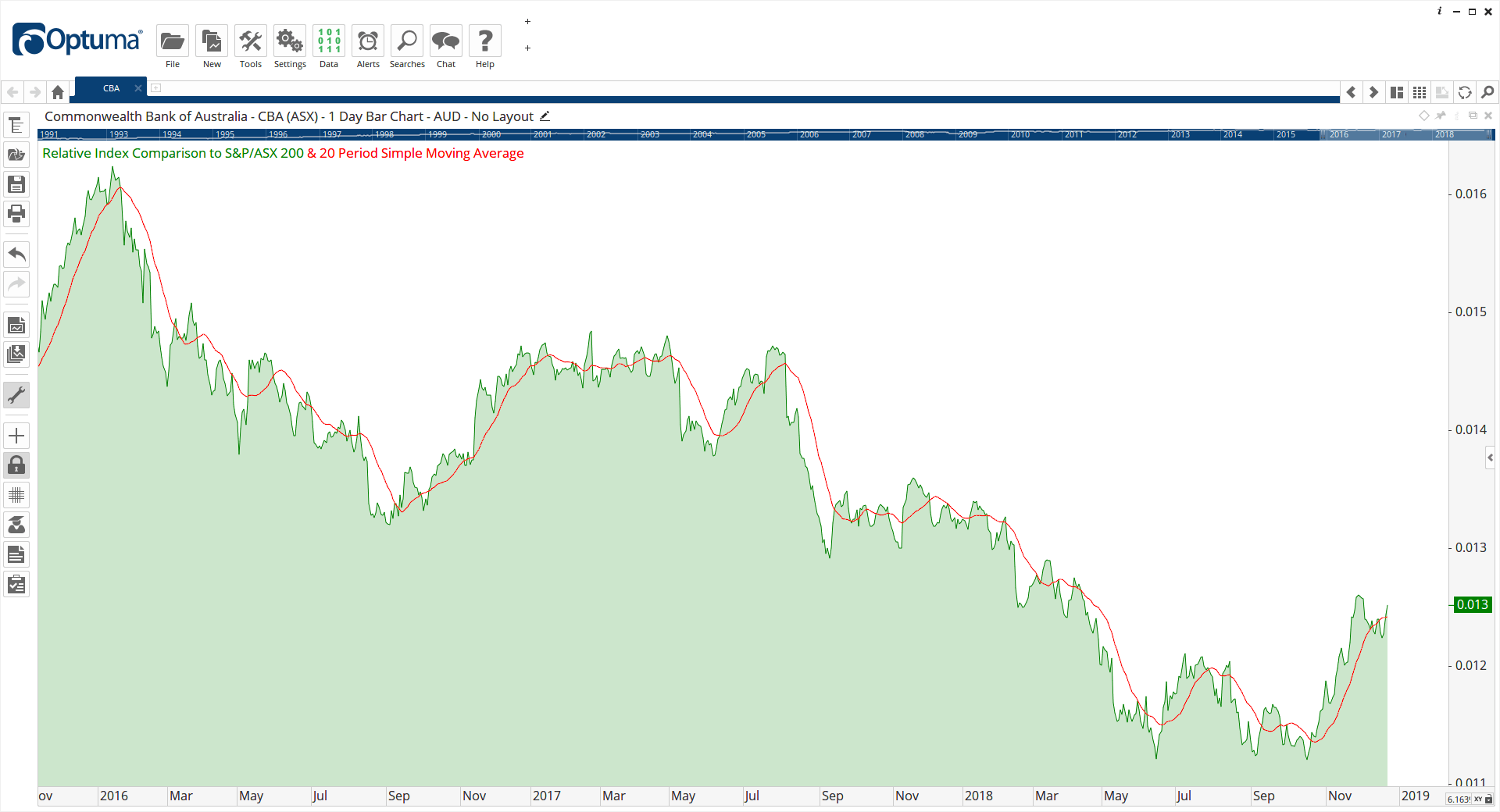The image size is (1500, 812).
Task: Open the File menu folder icon
Action: (x=173, y=41)
